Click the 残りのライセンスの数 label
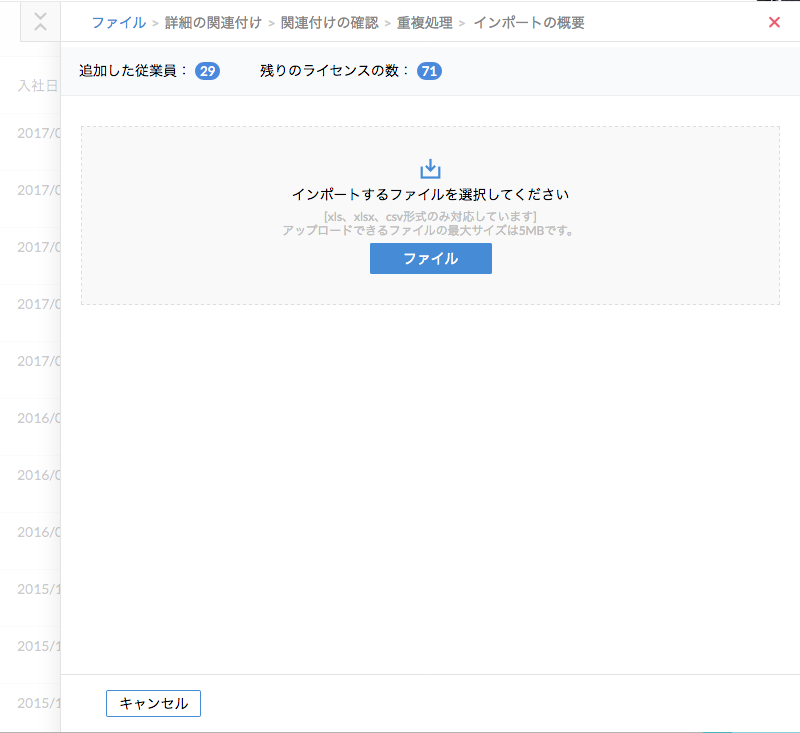The height and width of the screenshot is (733, 800). [x=335, y=71]
